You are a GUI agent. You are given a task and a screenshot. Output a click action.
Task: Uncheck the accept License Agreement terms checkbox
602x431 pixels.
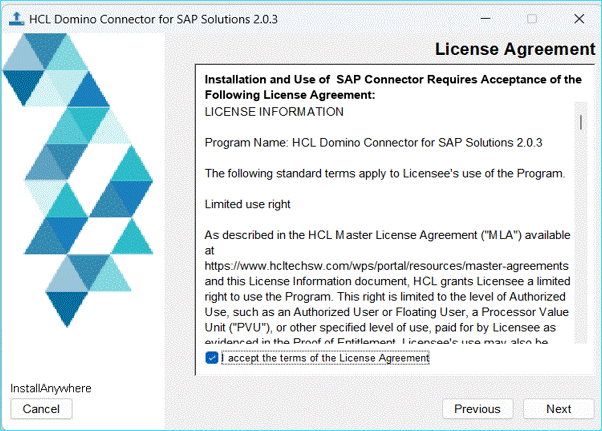coord(212,358)
